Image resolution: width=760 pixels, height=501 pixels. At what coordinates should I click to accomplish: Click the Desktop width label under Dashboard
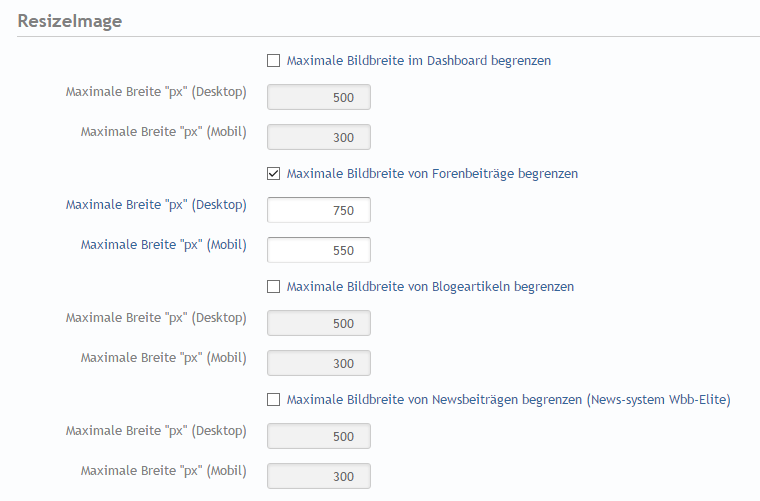[x=156, y=92]
